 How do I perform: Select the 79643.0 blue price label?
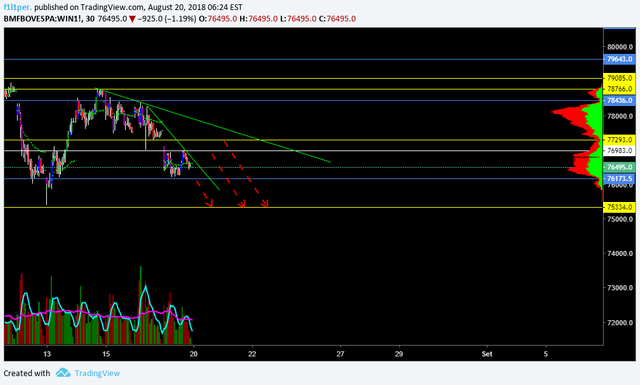619,59
